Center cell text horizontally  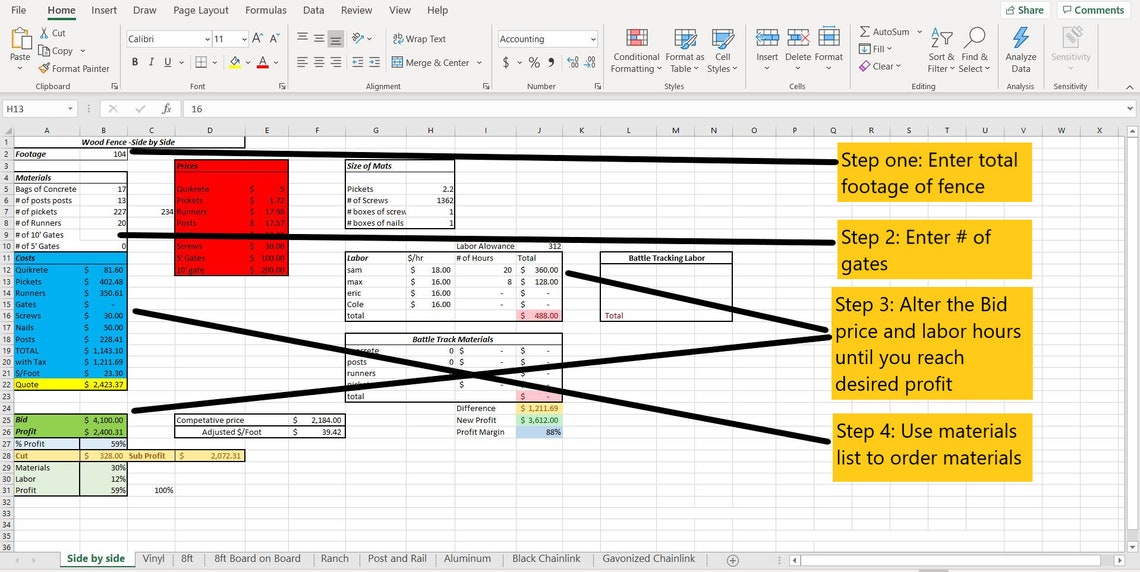coord(319,63)
